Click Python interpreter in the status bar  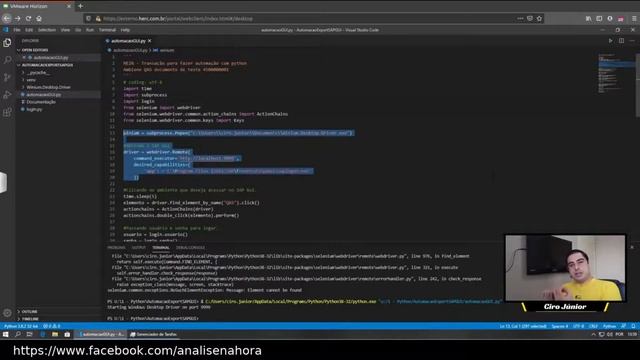(21, 326)
